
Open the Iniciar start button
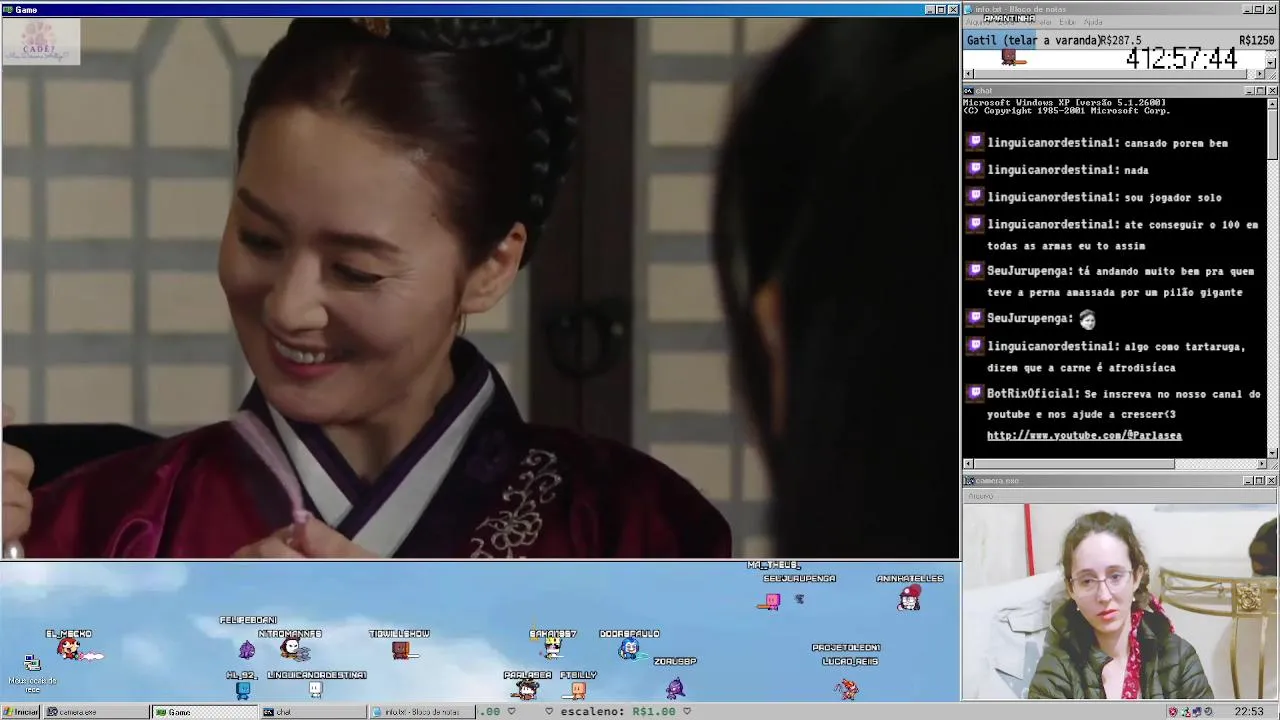(x=20, y=712)
